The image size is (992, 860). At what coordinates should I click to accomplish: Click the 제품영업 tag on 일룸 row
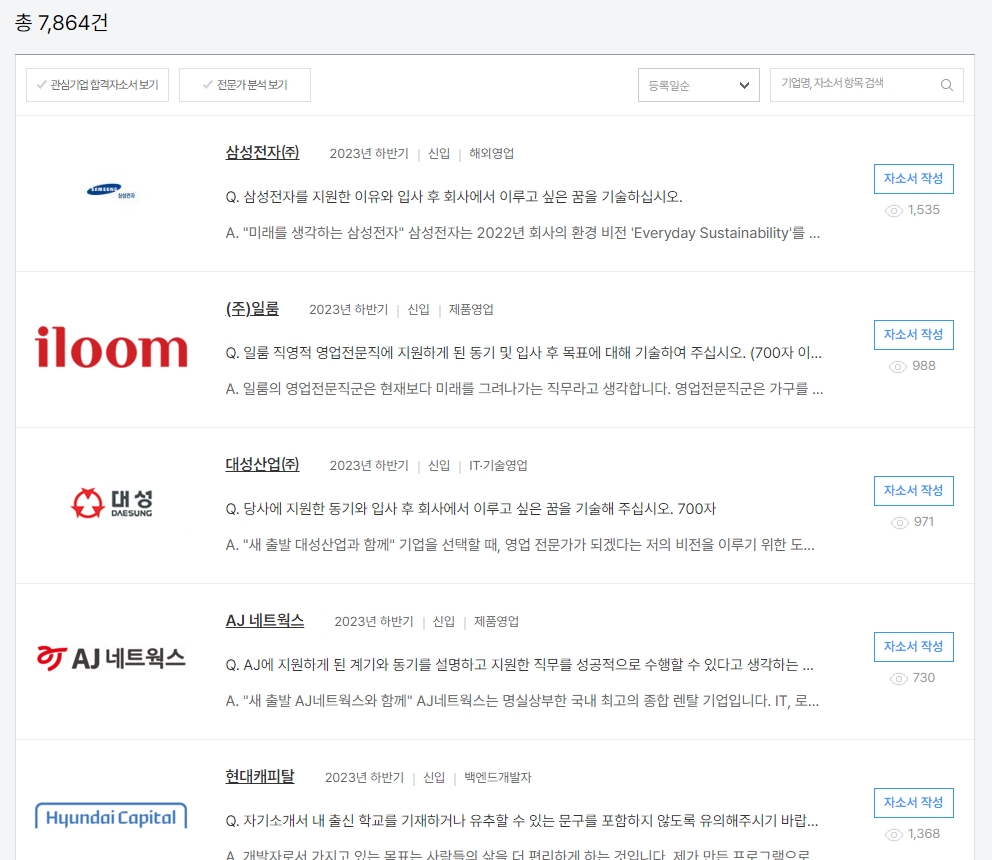pos(471,309)
